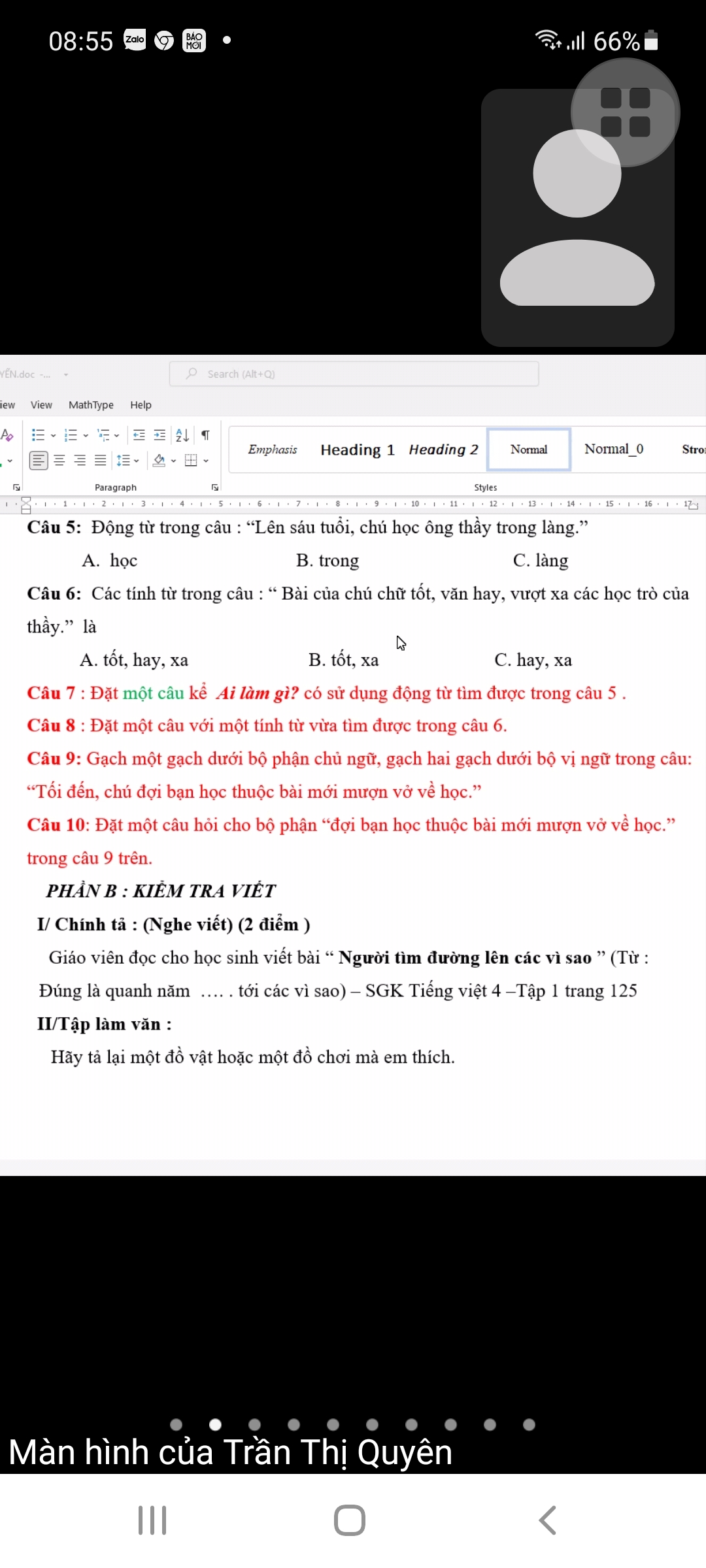
Task: Click the Numbering list icon
Action: (71, 435)
